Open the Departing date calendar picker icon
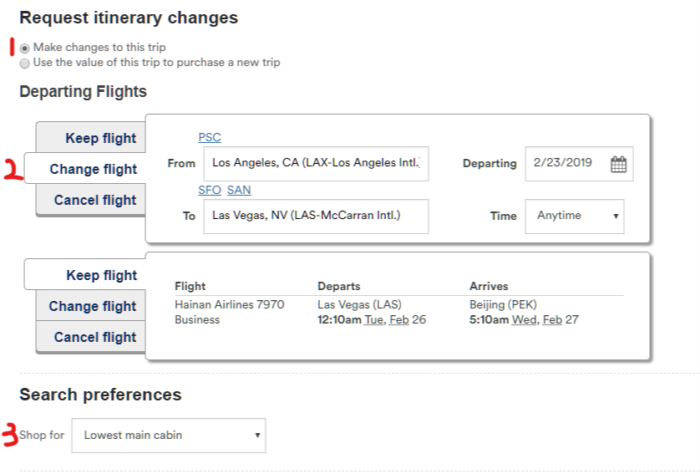This screenshot has height=474, width=700. (618, 165)
